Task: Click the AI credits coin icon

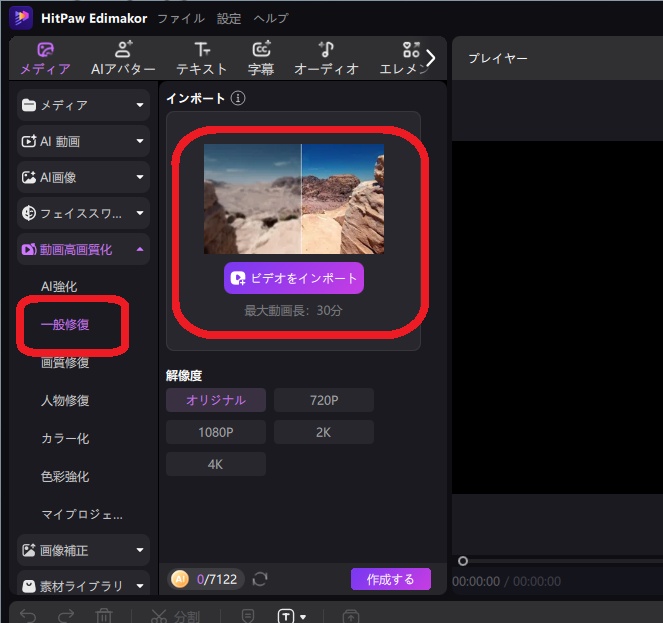Action: click(180, 579)
